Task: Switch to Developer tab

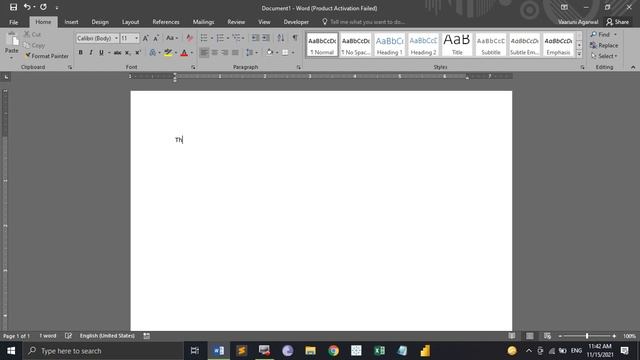Action: tap(296, 22)
